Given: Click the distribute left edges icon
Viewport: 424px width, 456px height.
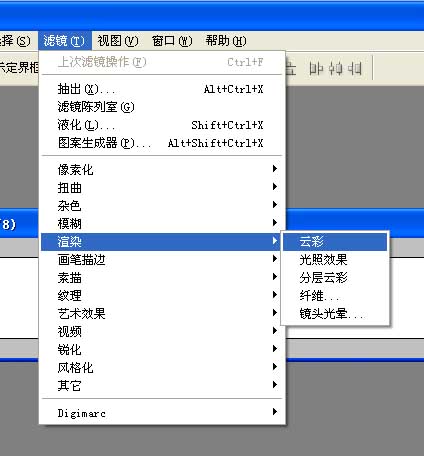Looking at the screenshot, I should coord(316,68).
